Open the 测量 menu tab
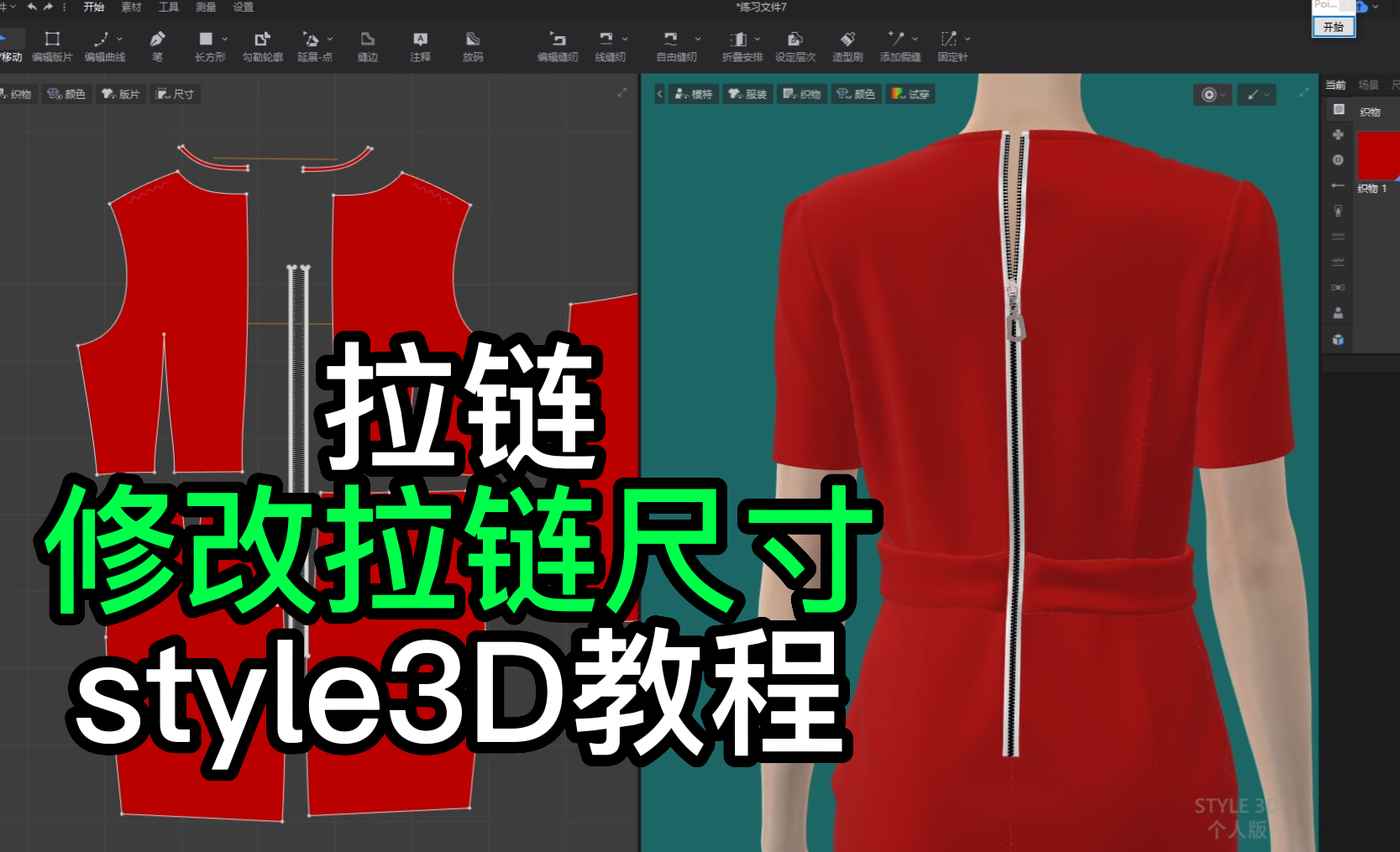The width and height of the screenshot is (1400, 852). tap(206, 7)
